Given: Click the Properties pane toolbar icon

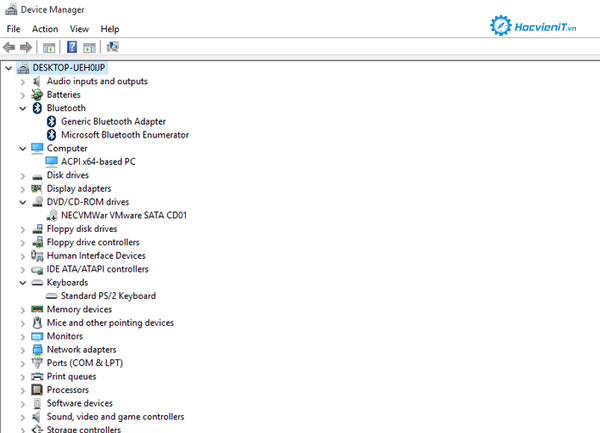Looking at the screenshot, I should click(49, 48).
